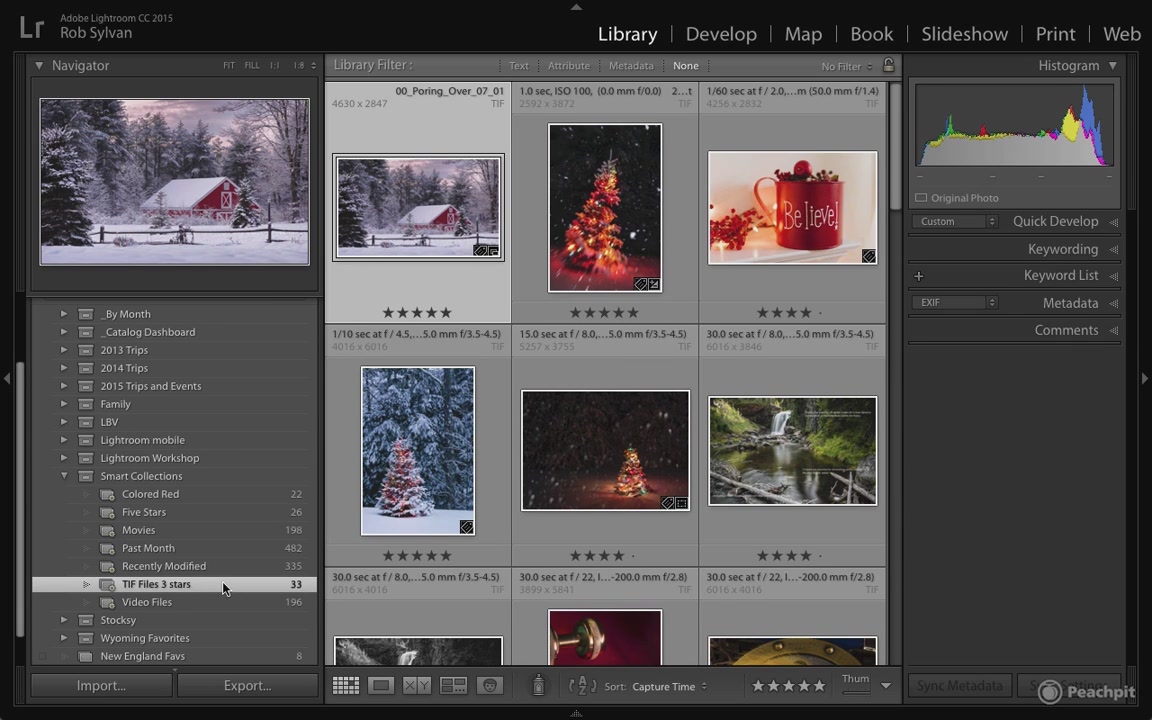Enable the Metadata library filter
This screenshot has height=720, width=1152.
click(631, 65)
